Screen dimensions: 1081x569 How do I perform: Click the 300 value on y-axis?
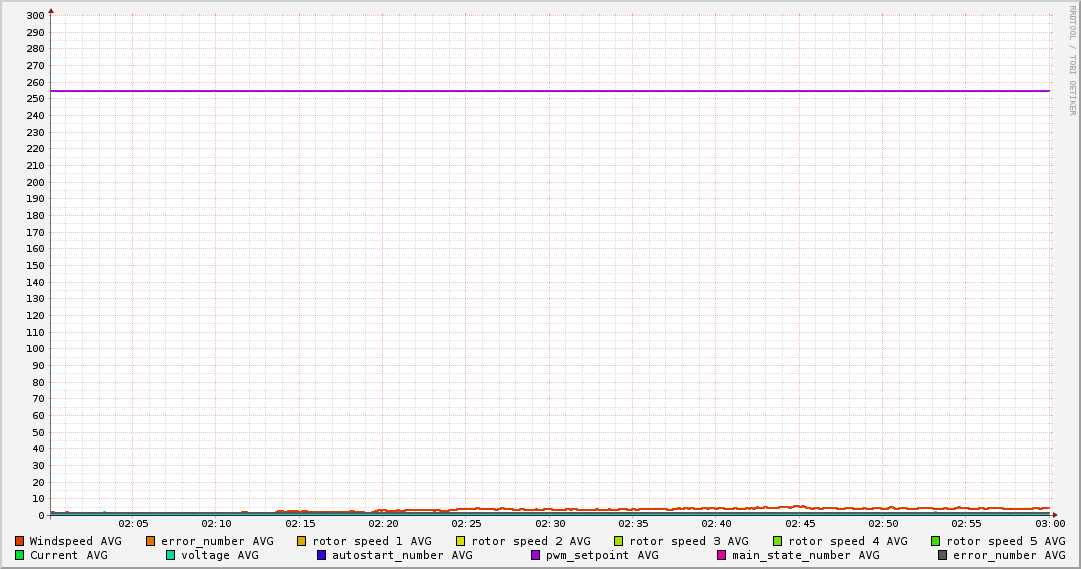coord(35,15)
